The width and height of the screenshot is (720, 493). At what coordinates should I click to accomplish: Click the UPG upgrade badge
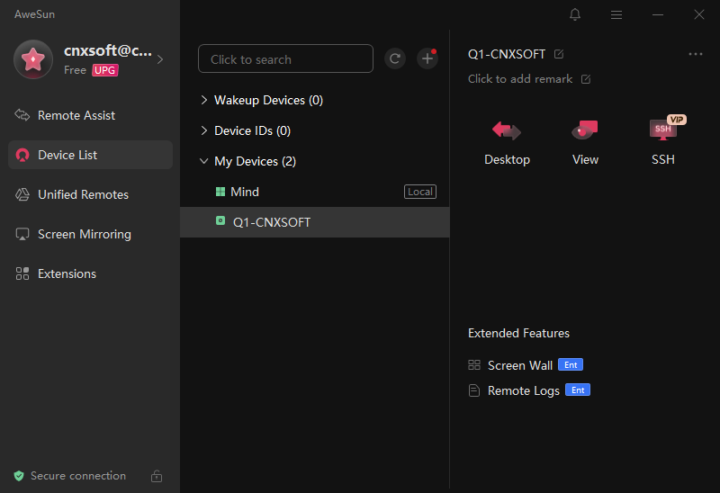pos(105,70)
